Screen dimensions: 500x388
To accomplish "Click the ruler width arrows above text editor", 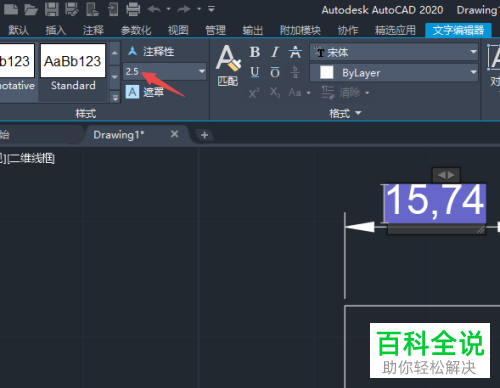I will 446,175.
